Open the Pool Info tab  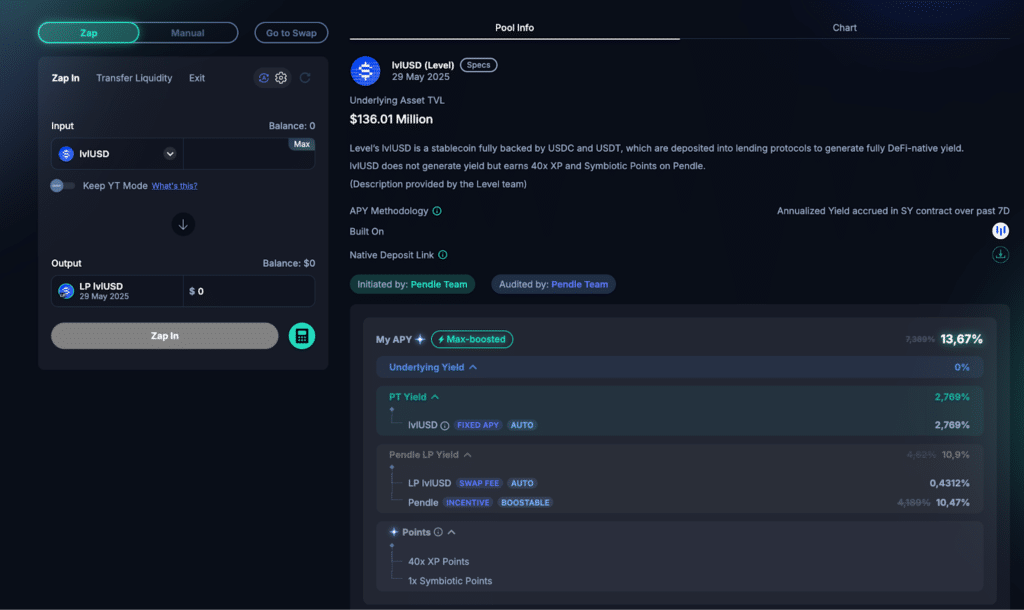(515, 28)
